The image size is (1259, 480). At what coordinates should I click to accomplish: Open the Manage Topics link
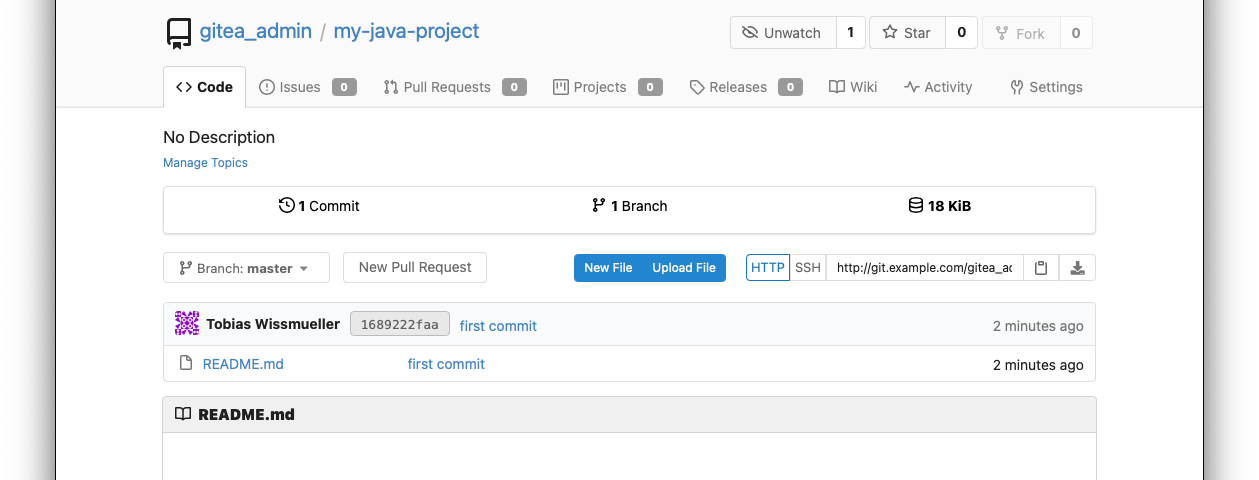[x=205, y=163]
